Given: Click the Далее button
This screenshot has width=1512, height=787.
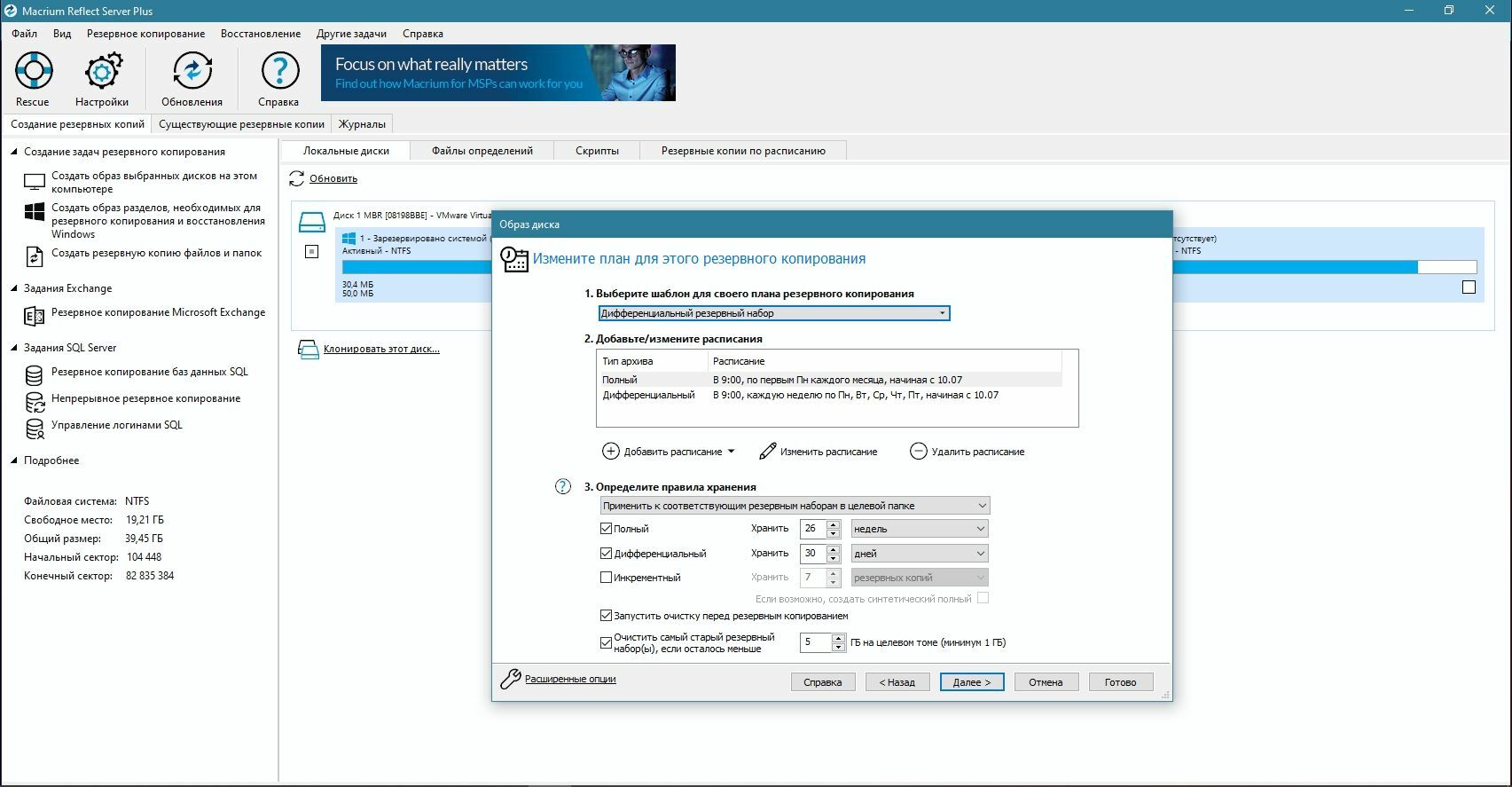Looking at the screenshot, I should pos(972,682).
